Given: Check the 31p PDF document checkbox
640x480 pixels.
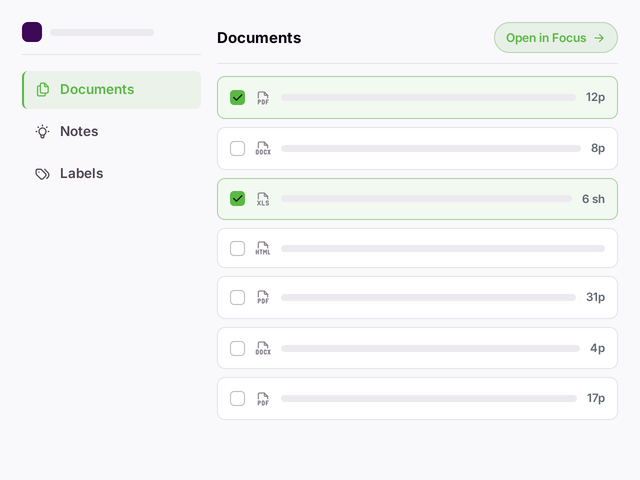Looking at the screenshot, I should (238, 298).
